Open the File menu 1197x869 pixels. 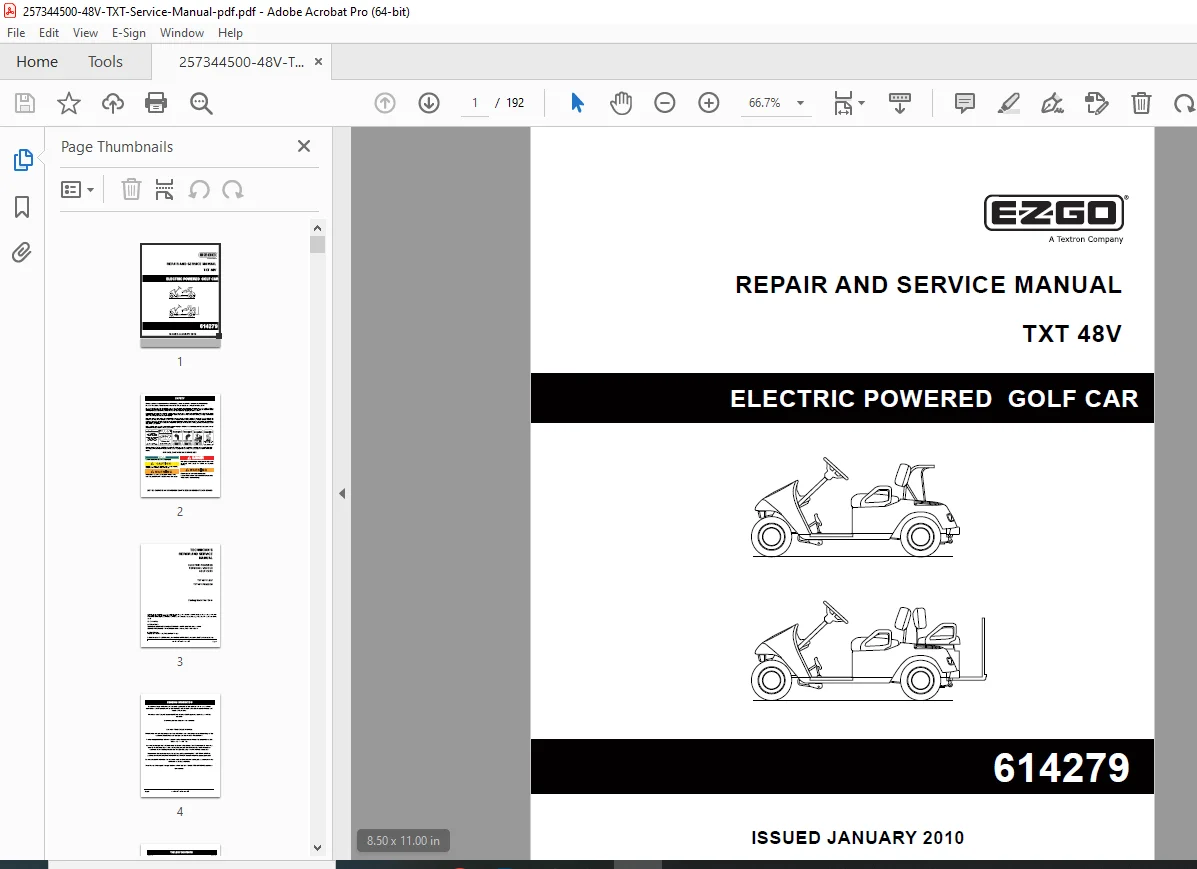16,33
